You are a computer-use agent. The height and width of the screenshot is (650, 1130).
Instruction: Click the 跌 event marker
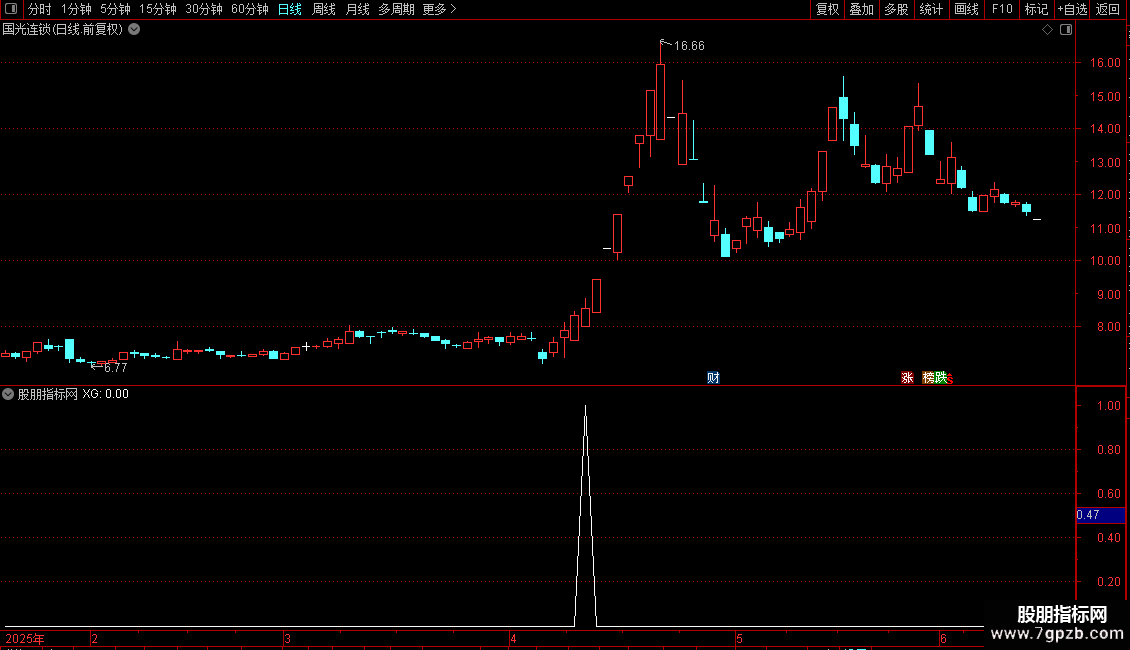tap(940, 378)
